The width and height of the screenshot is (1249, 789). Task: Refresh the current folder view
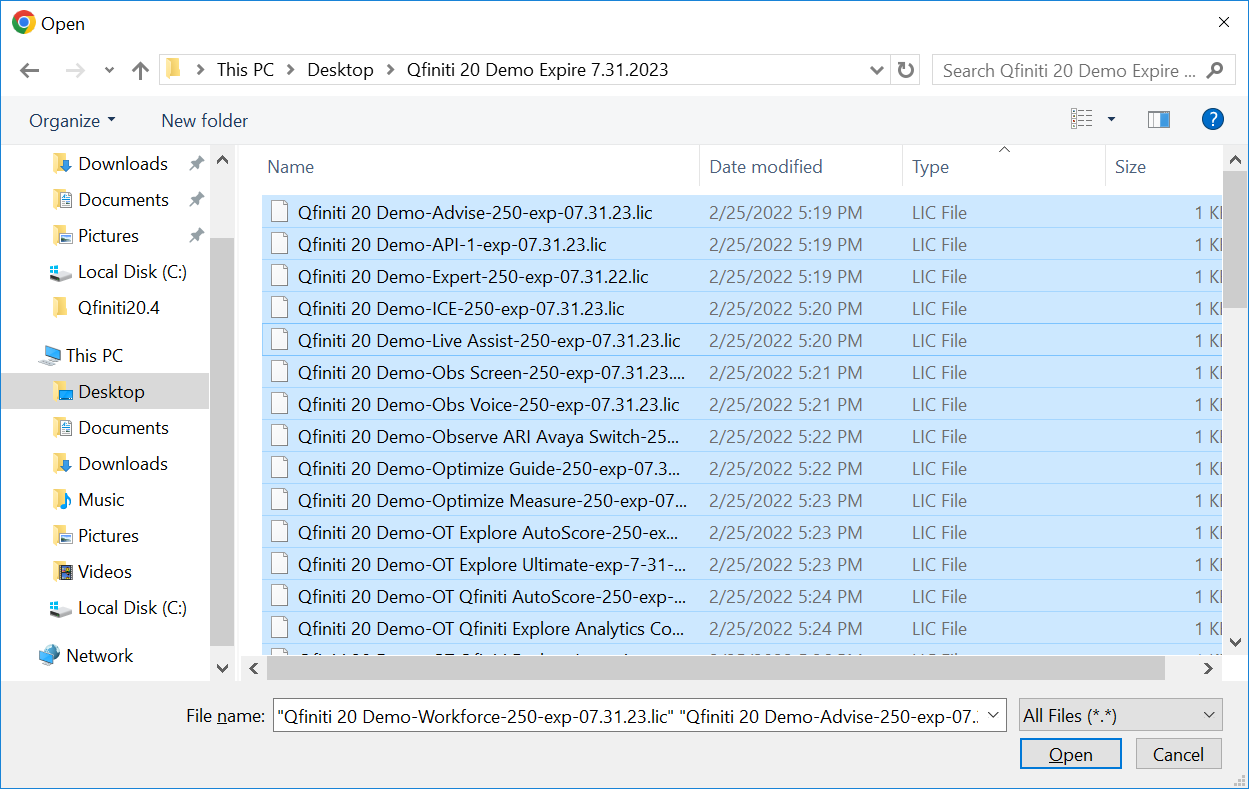905,69
